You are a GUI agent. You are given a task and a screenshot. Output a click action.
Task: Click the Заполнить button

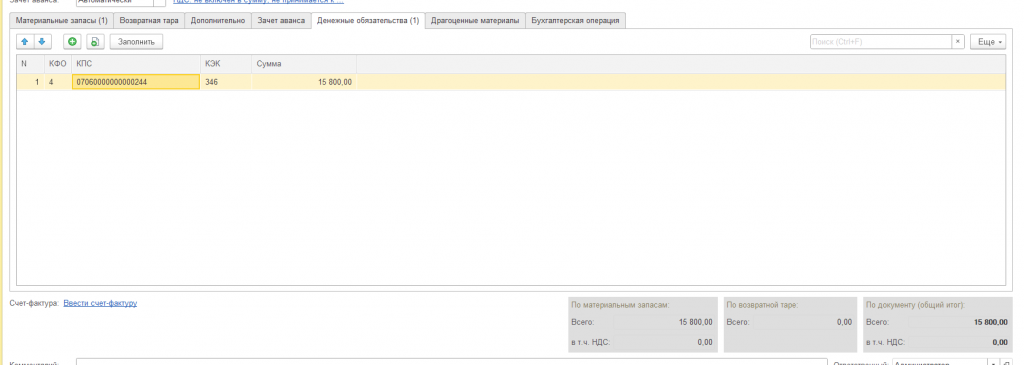tap(136, 42)
